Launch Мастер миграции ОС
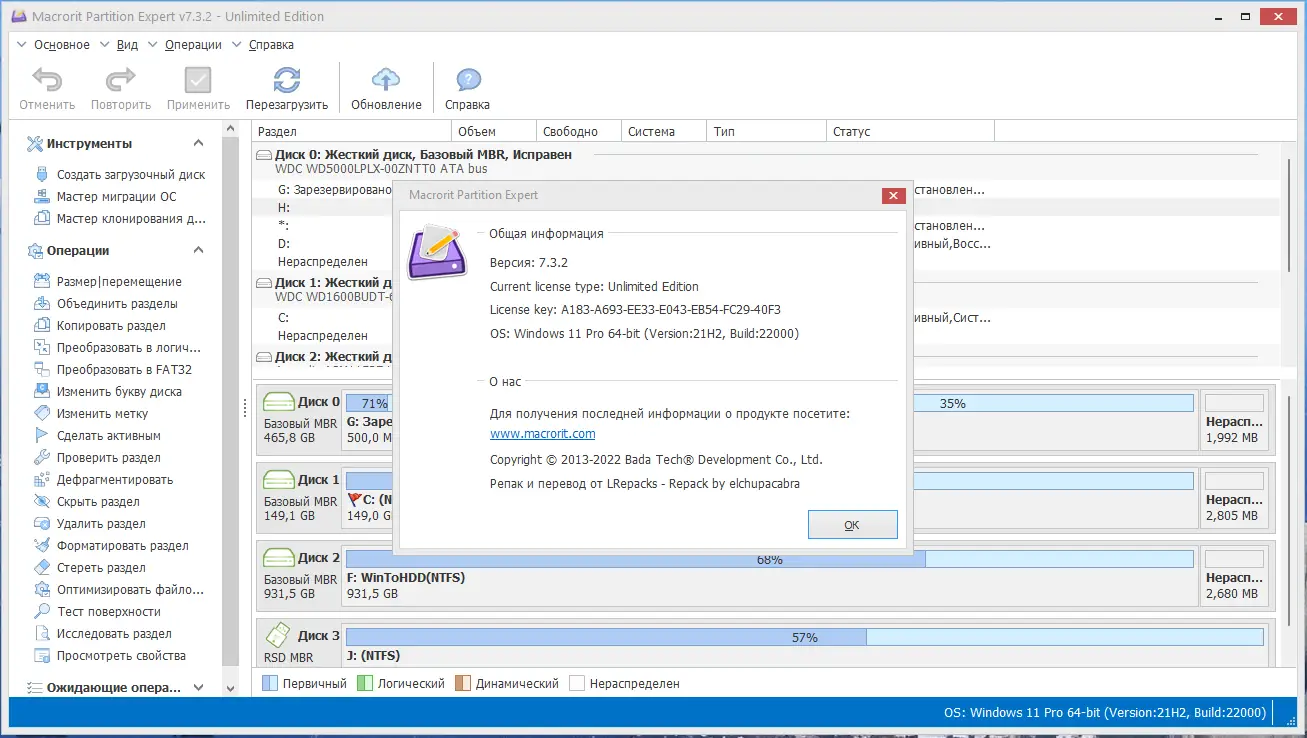Viewport: 1307px width, 738px height. coord(105,196)
